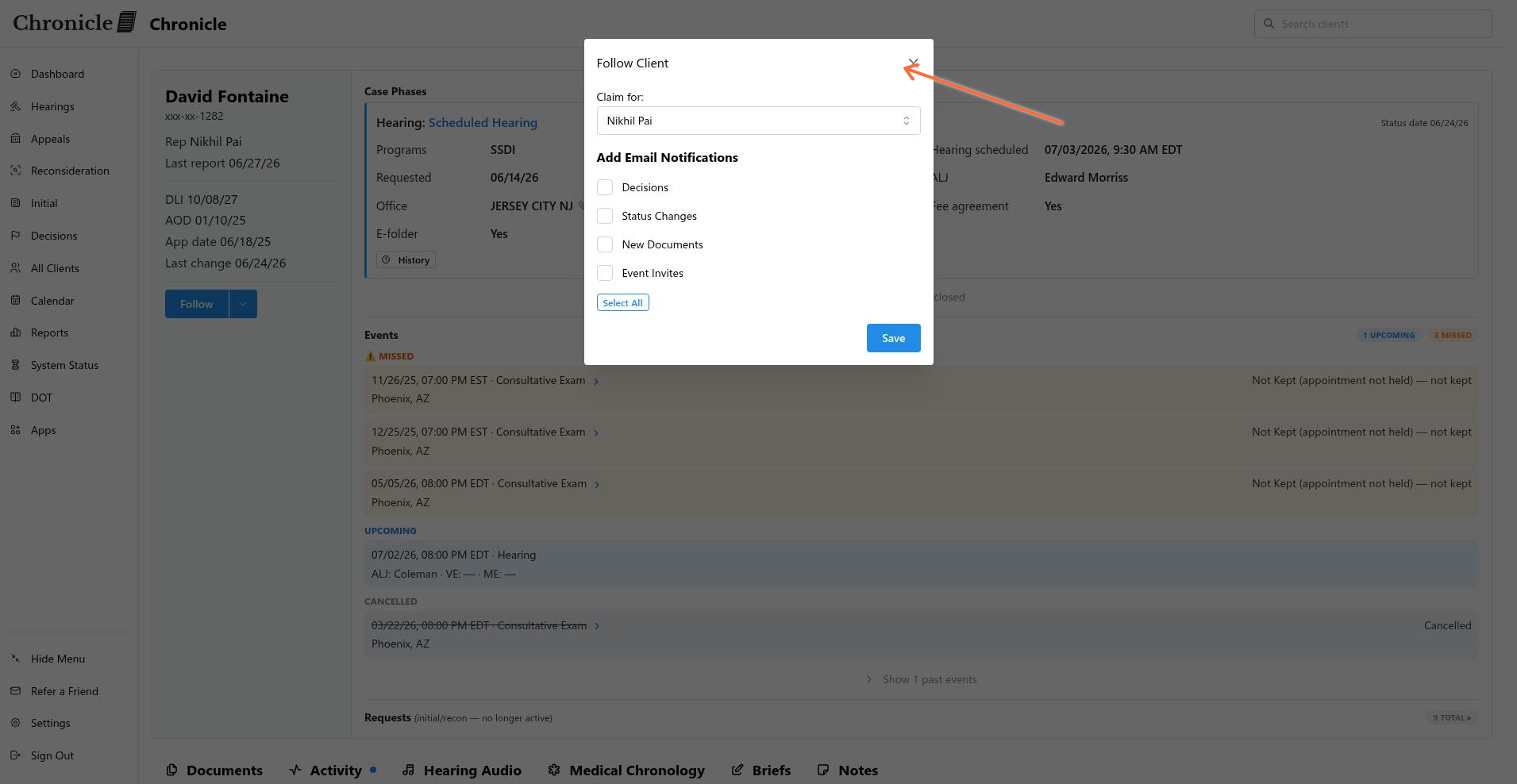This screenshot has width=1517, height=784.
Task: Click the Sign Out icon
Action: [x=16, y=755]
